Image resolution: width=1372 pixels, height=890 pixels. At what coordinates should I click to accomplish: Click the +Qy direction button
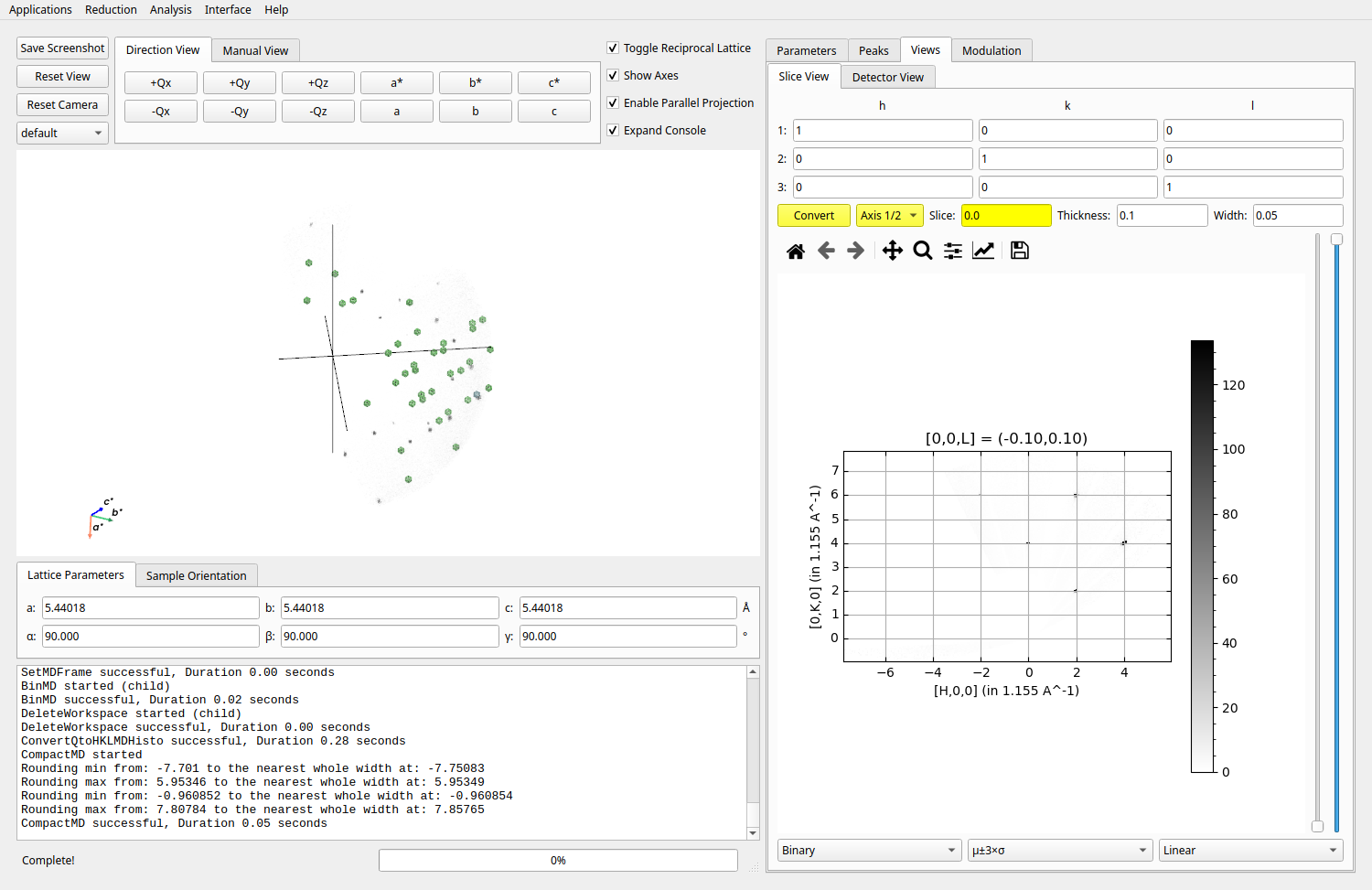pos(240,82)
